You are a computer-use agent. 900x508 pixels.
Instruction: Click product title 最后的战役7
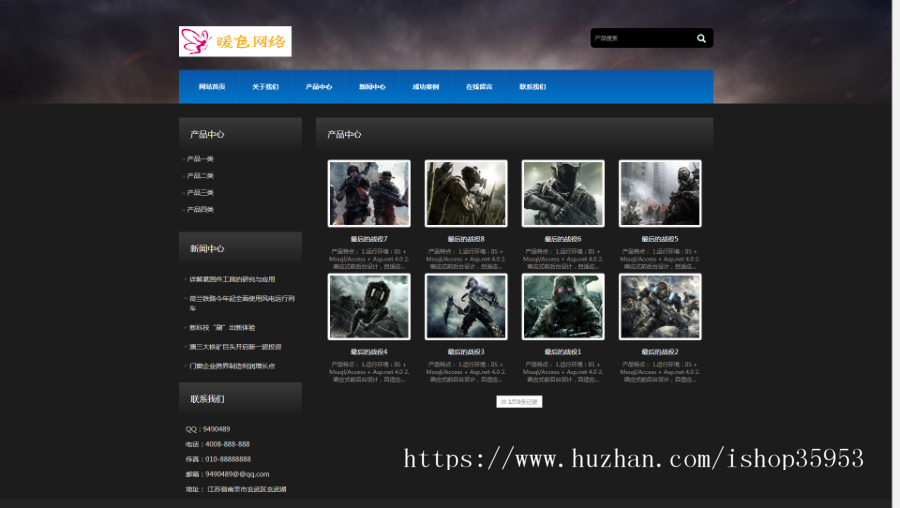coord(369,239)
